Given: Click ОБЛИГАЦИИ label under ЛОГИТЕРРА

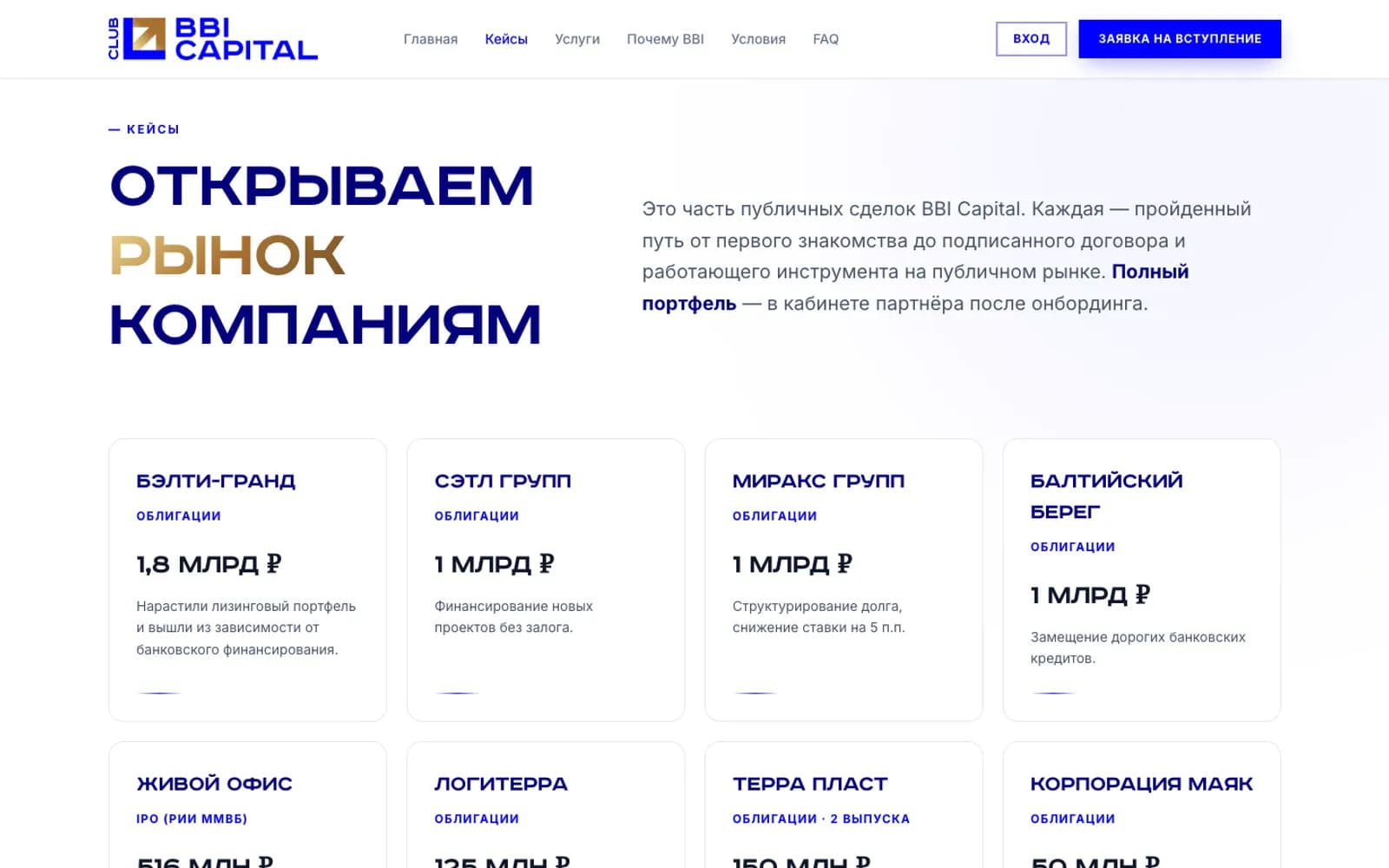Looking at the screenshot, I should 477,819.
